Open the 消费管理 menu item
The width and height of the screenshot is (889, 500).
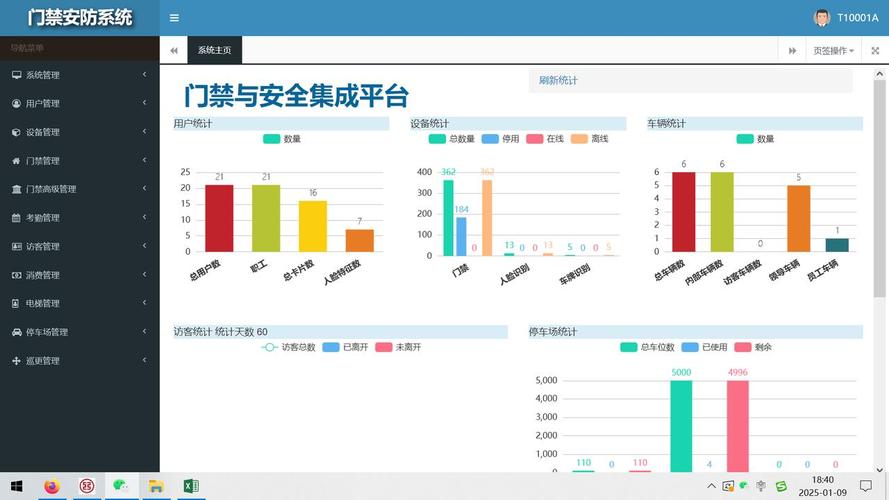pos(79,275)
